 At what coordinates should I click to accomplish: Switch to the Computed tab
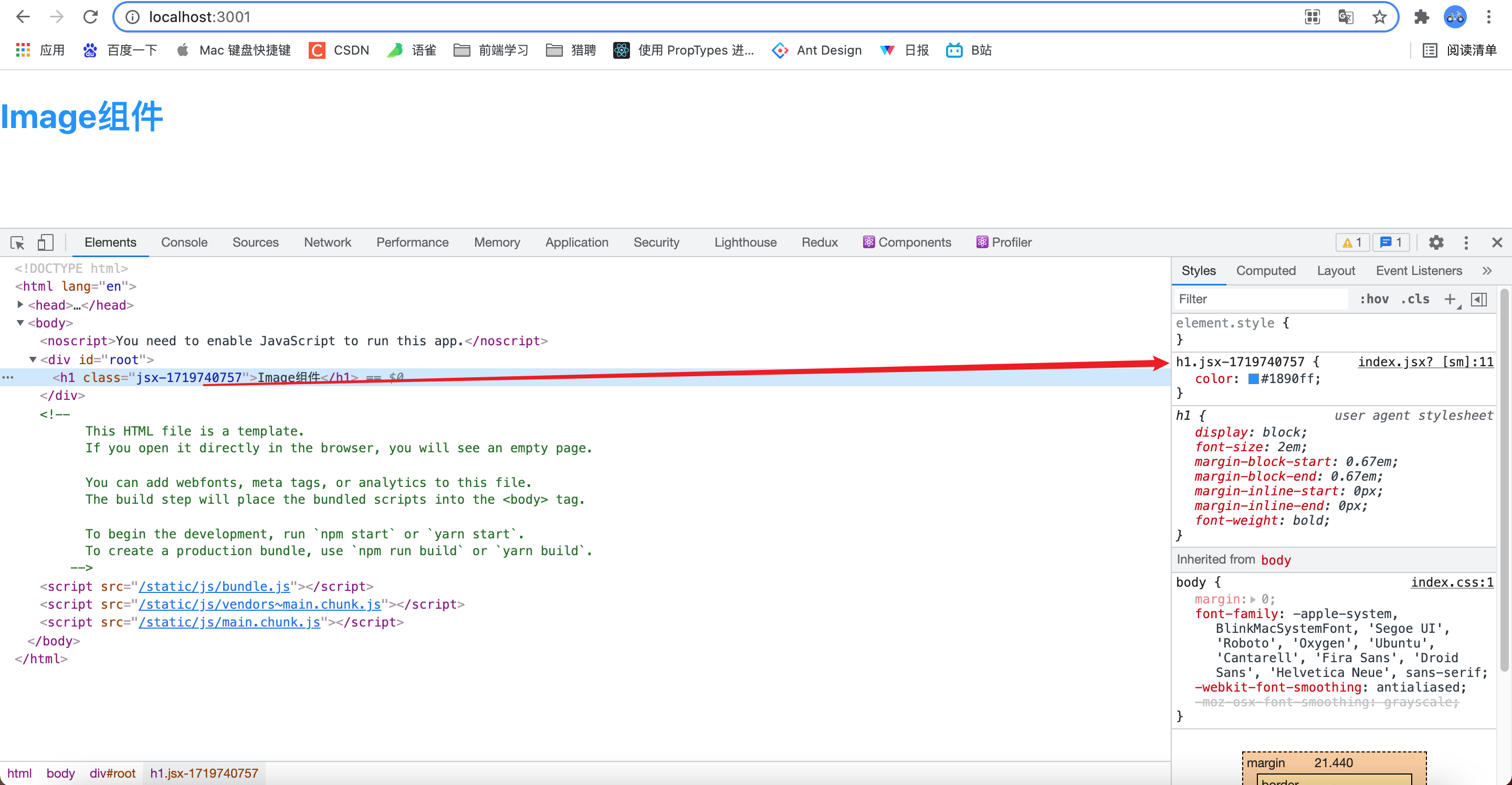coord(1266,270)
